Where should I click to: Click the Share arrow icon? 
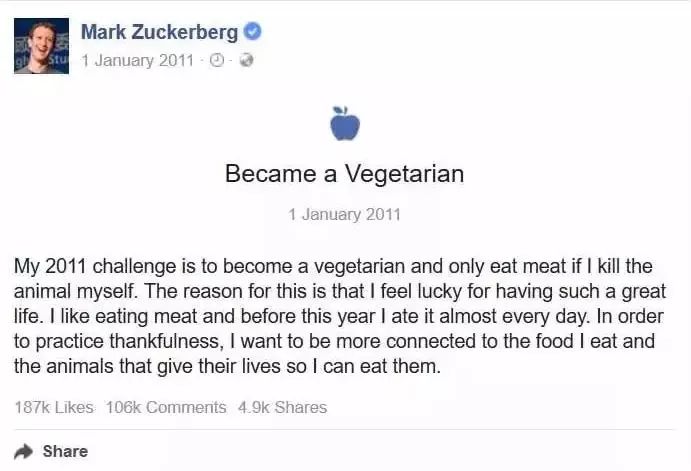coord(23,452)
